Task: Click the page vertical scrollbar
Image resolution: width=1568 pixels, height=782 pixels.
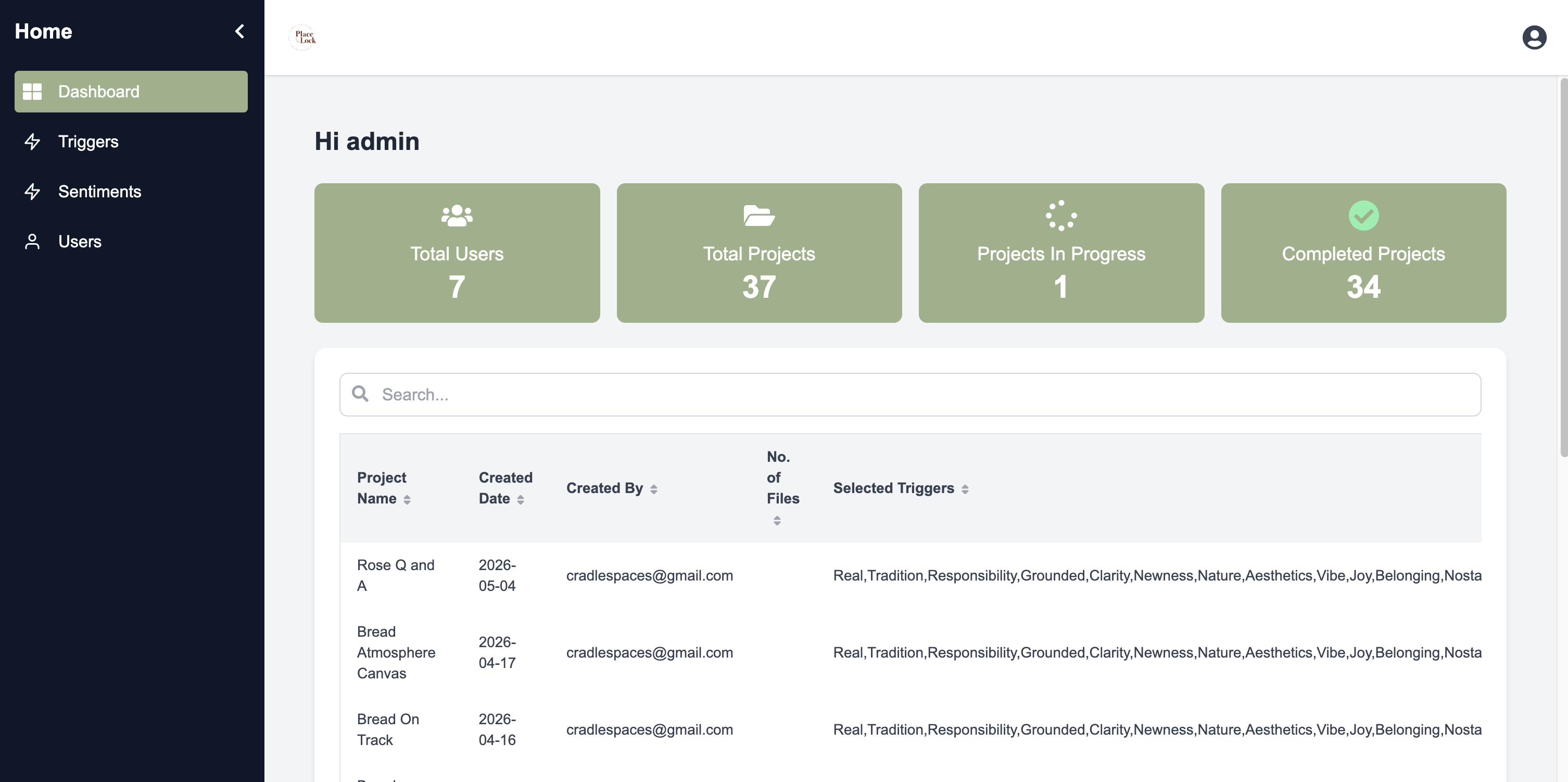Action: point(1563,268)
